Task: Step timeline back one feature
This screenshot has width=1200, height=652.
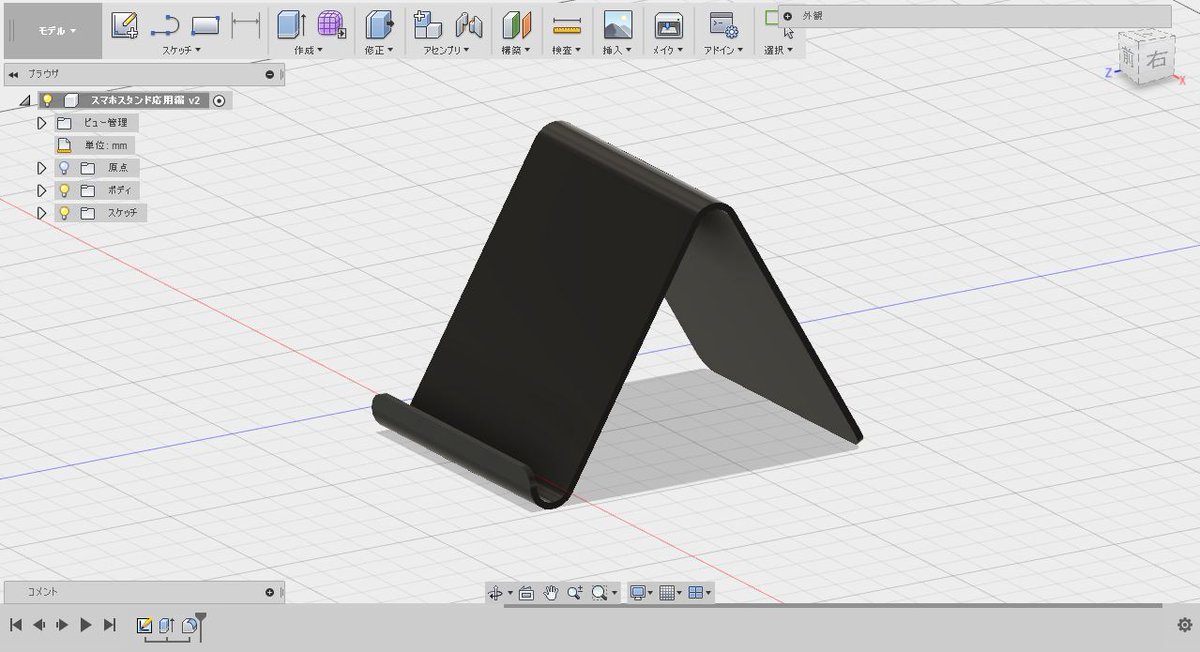Action: [x=39, y=625]
